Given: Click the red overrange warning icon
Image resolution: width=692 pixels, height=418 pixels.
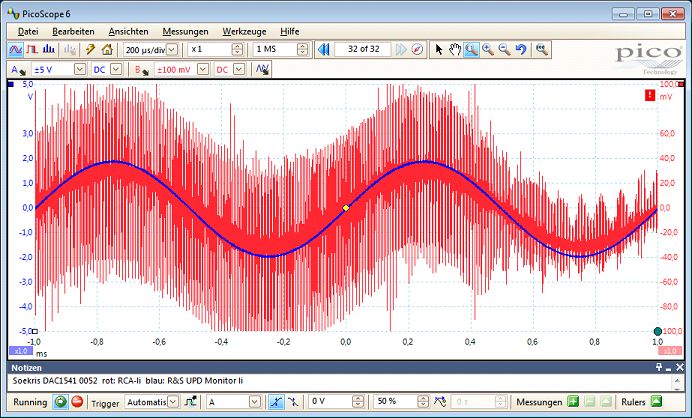Looking at the screenshot, I should point(650,95).
